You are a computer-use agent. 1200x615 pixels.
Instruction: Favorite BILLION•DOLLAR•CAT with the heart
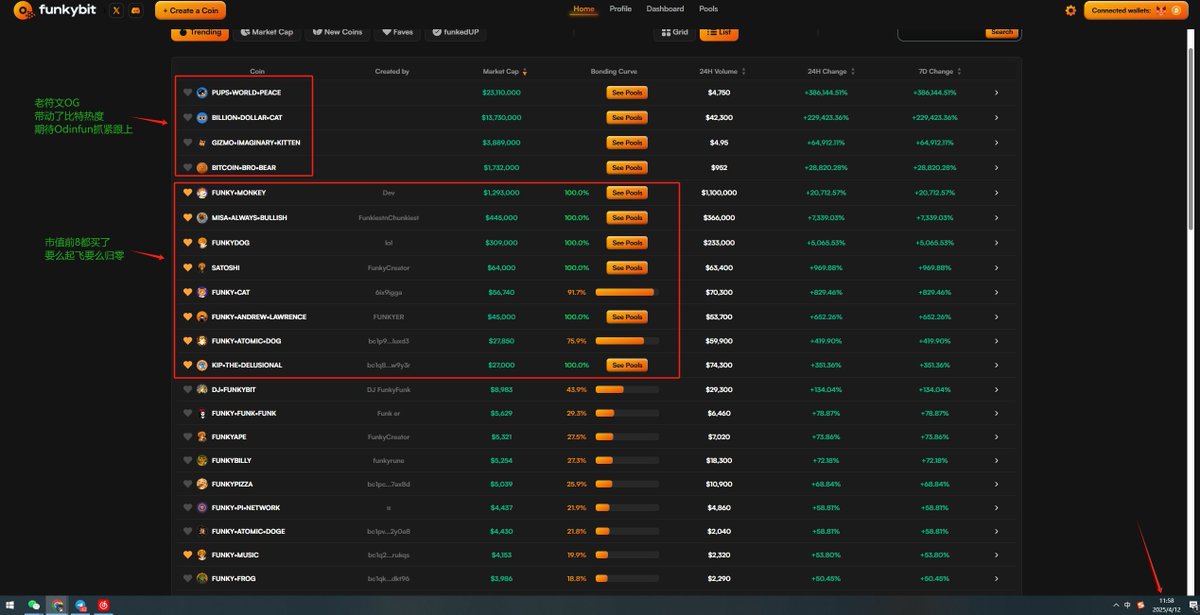coord(187,117)
